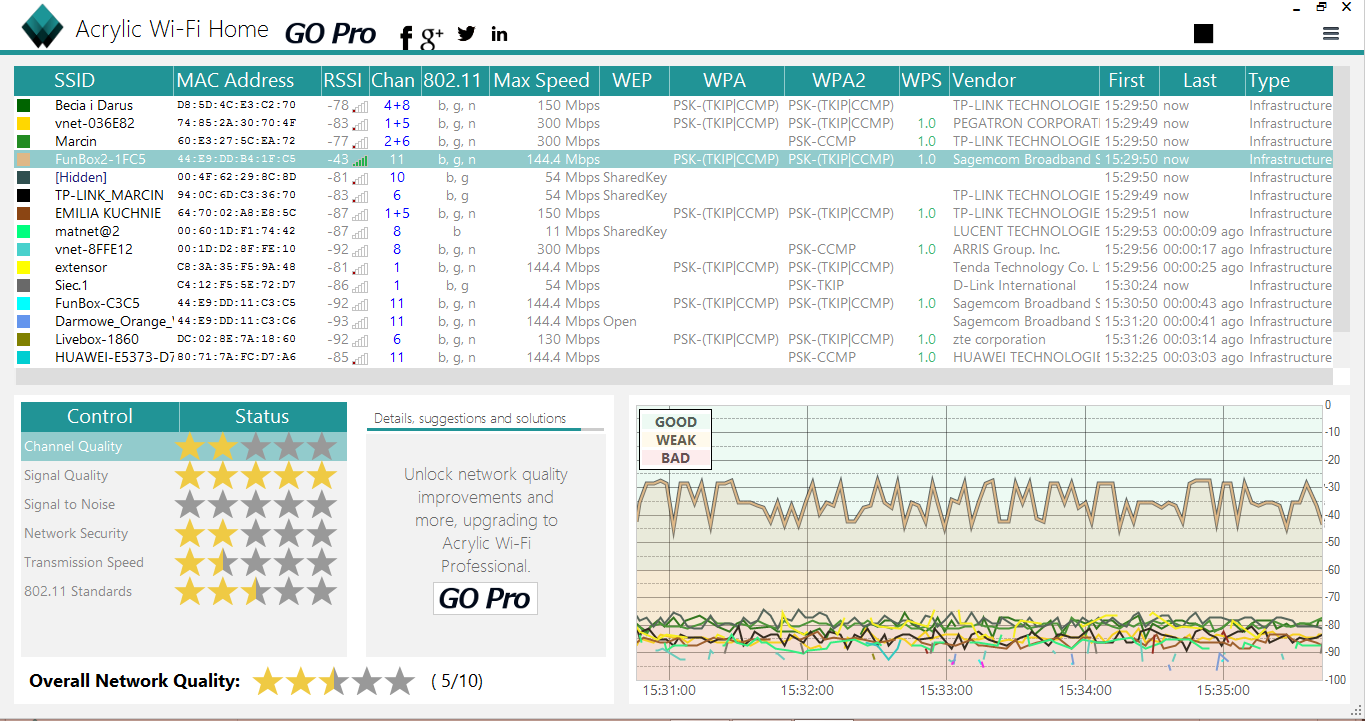Select the Signal Quality control row
Image resolution: width=1365 pixels, height=721 pixels.
184,475
